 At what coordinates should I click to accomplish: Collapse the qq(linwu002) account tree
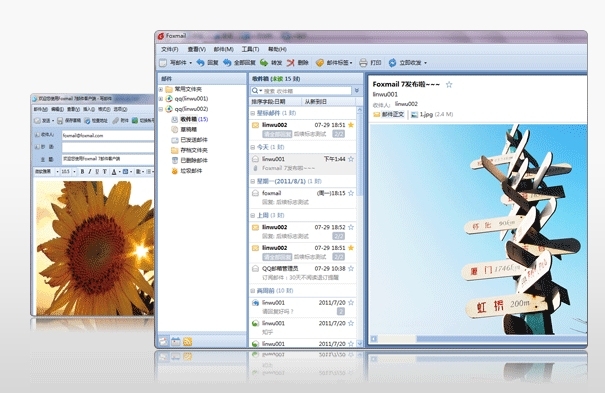[161, 109]
